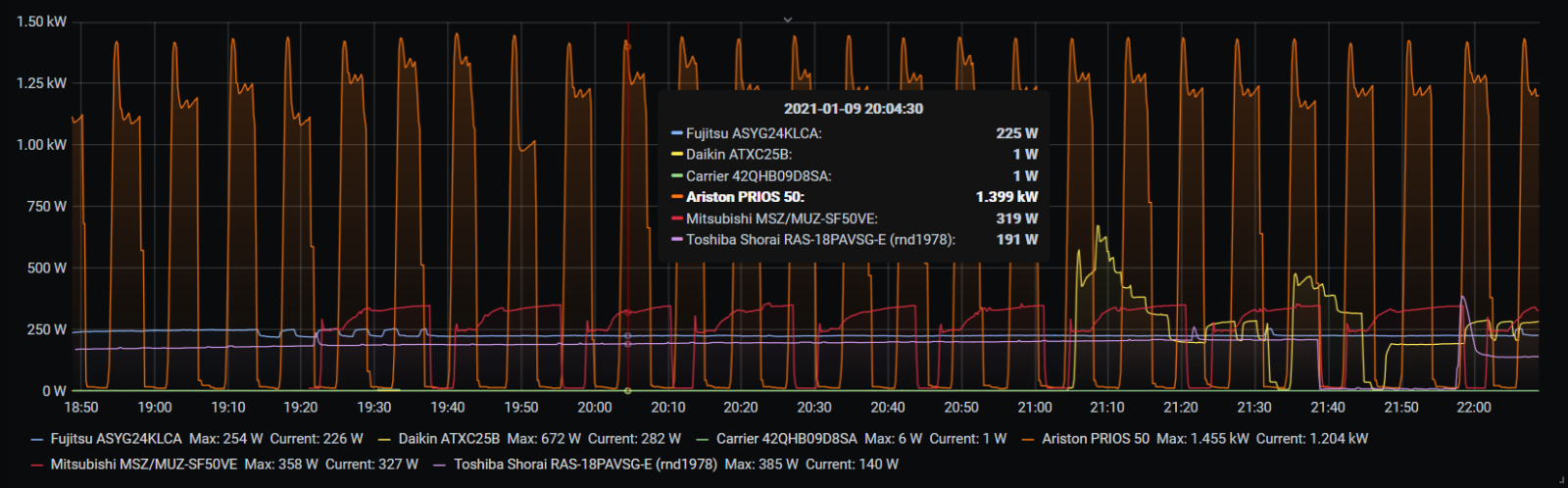Click tooltip value 191 W for Toshiba
This screenshot has width=1568, height=488.
pyautogui.click(x=1017, y=239)
